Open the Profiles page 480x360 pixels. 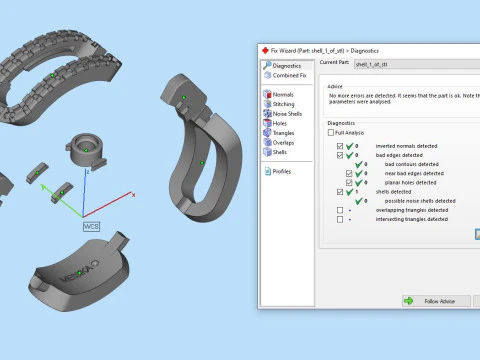(282, 171)
